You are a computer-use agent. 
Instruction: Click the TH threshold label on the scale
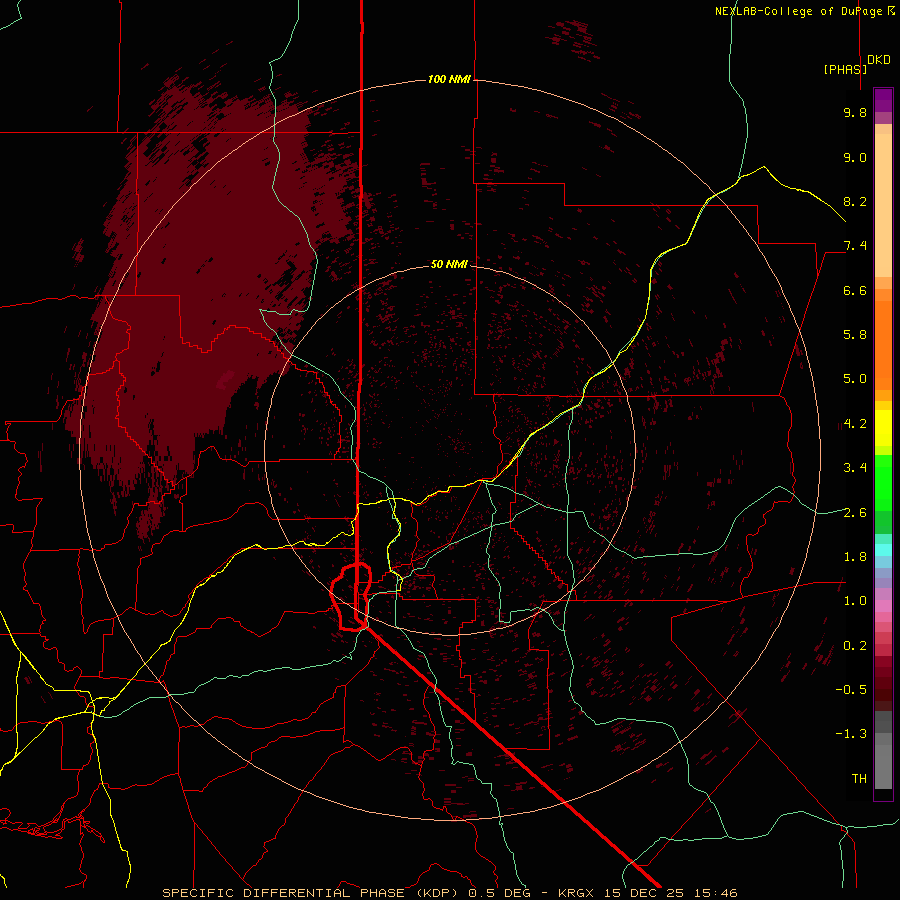point(859,779)
